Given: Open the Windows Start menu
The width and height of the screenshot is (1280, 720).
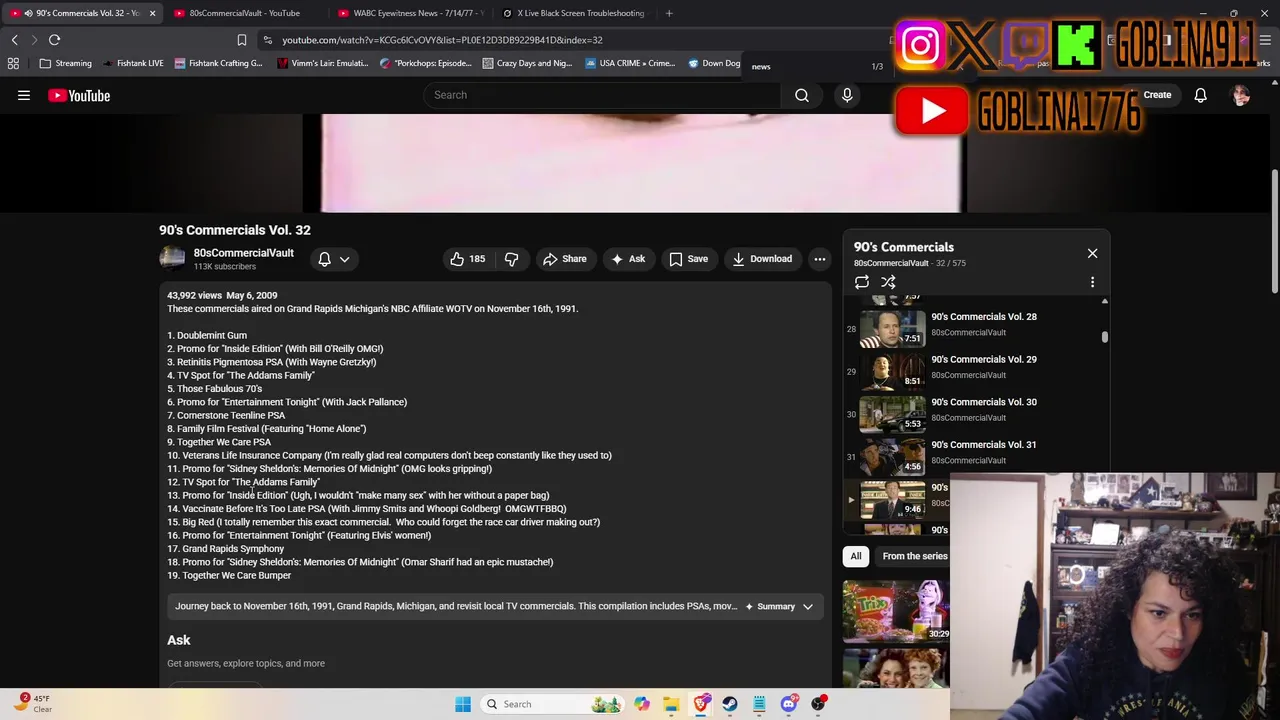Looking at the screenshot, I should (x=462, y=704).
